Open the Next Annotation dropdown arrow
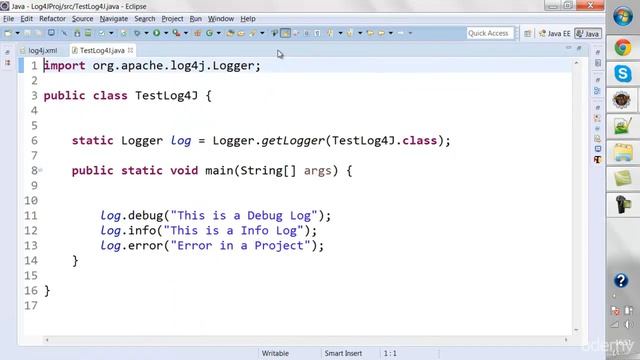640x360 pixels. pyautogui.click(x=340, y=33)
